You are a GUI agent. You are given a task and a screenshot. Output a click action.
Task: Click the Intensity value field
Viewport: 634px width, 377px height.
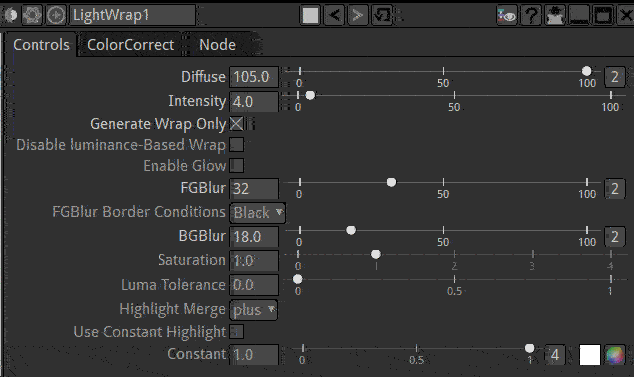click(x=254, y=101)
